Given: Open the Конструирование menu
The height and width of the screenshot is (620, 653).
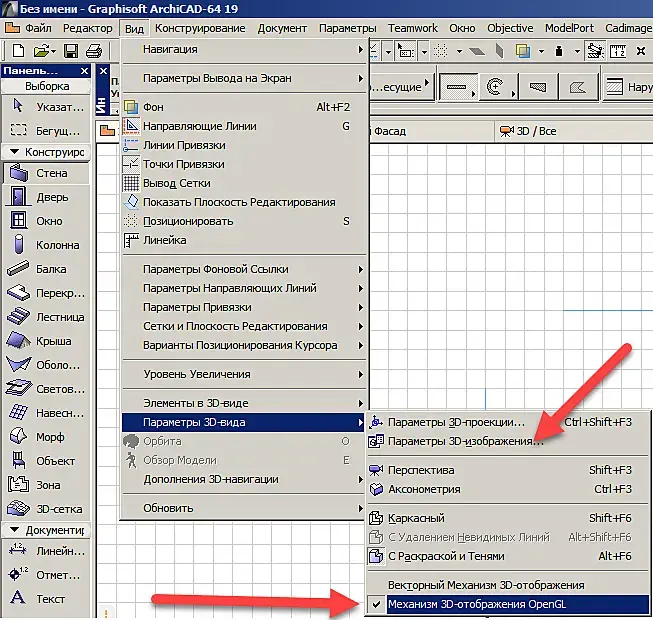Looking at the screenshot, I should [200, 28].
